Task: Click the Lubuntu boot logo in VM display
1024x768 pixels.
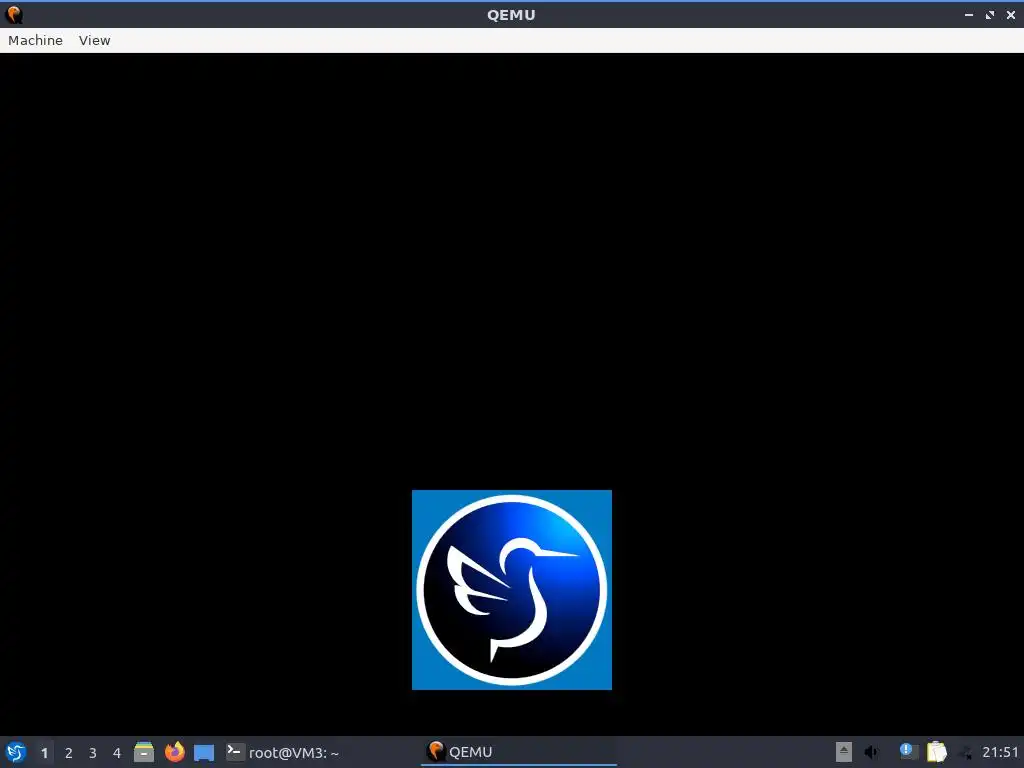Action: click(512, 590)
